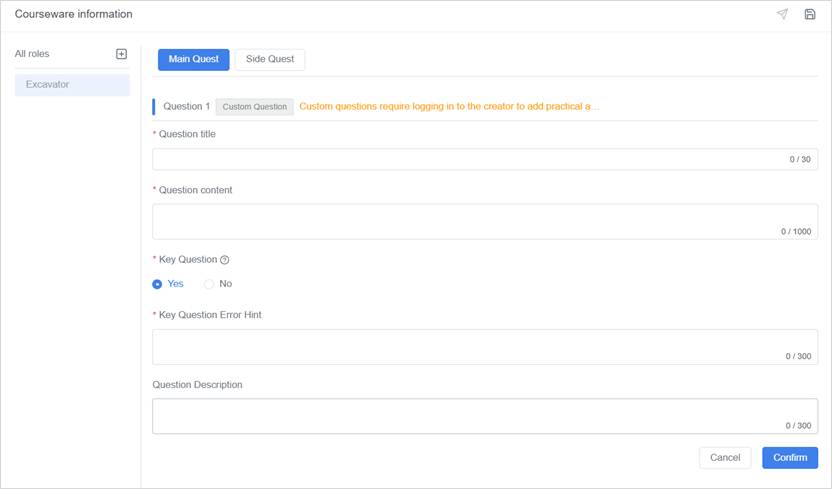Click the Question 1 heading label
This screenshot has width=832, height=489.
point(186,106)
